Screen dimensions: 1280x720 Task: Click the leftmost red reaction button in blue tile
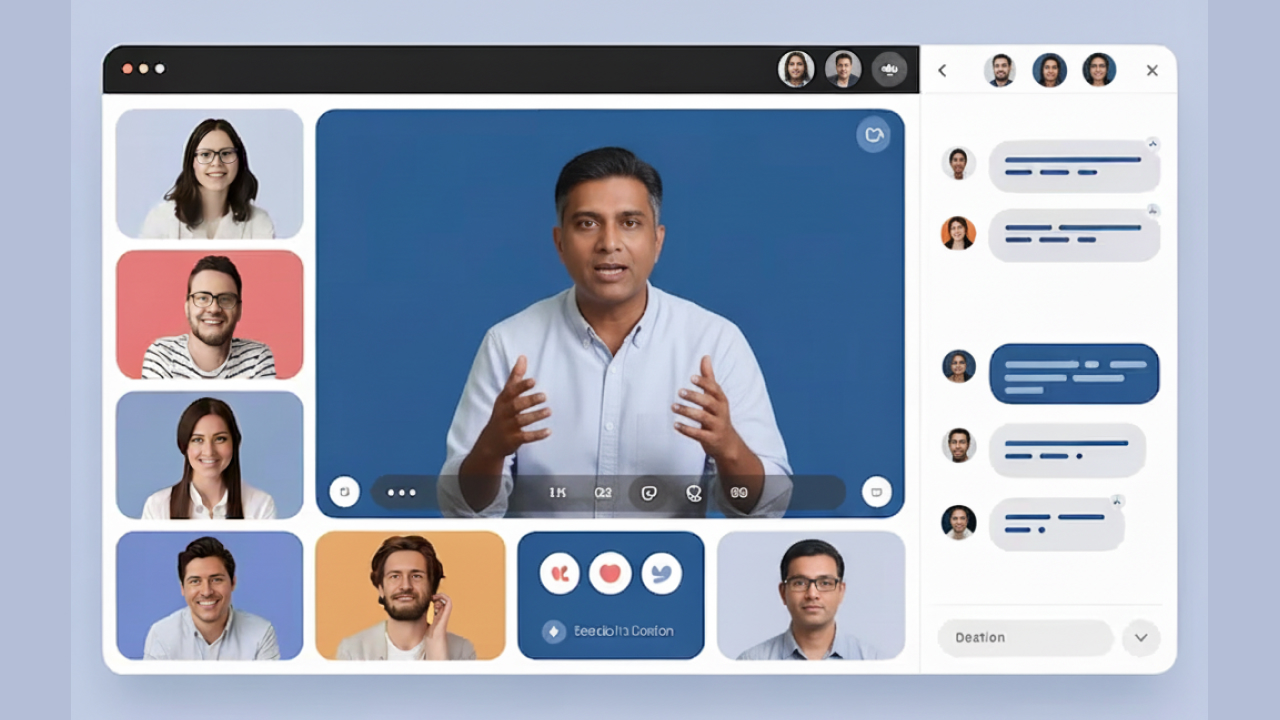[x=560, y=573]
